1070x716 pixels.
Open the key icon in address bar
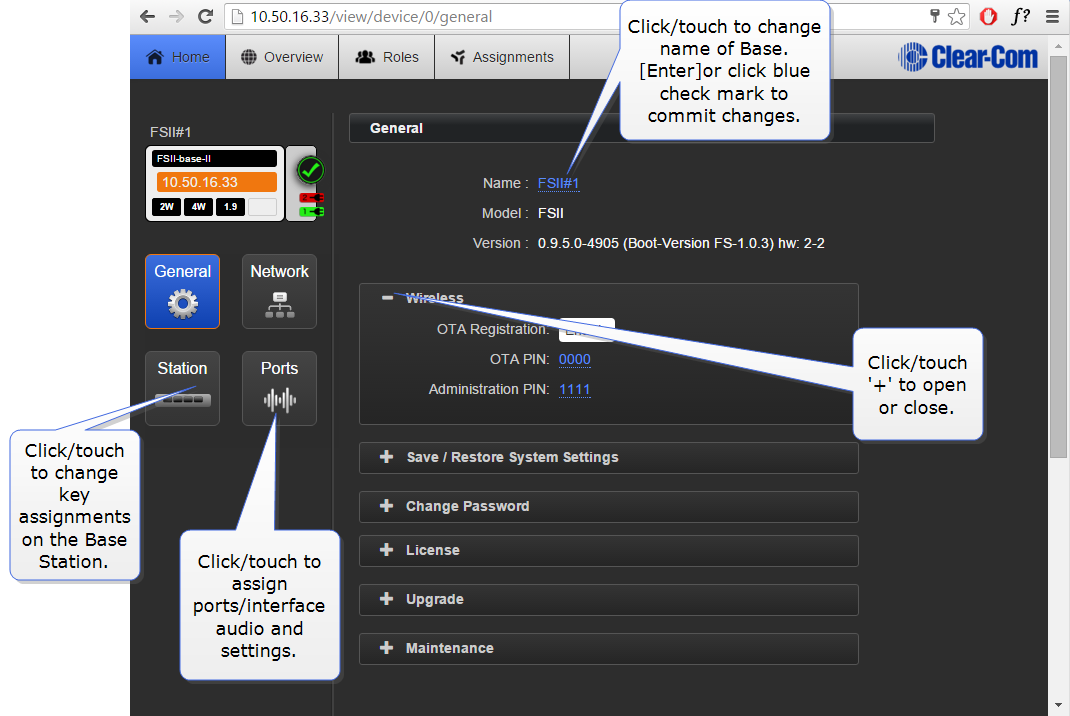[934, 16]
